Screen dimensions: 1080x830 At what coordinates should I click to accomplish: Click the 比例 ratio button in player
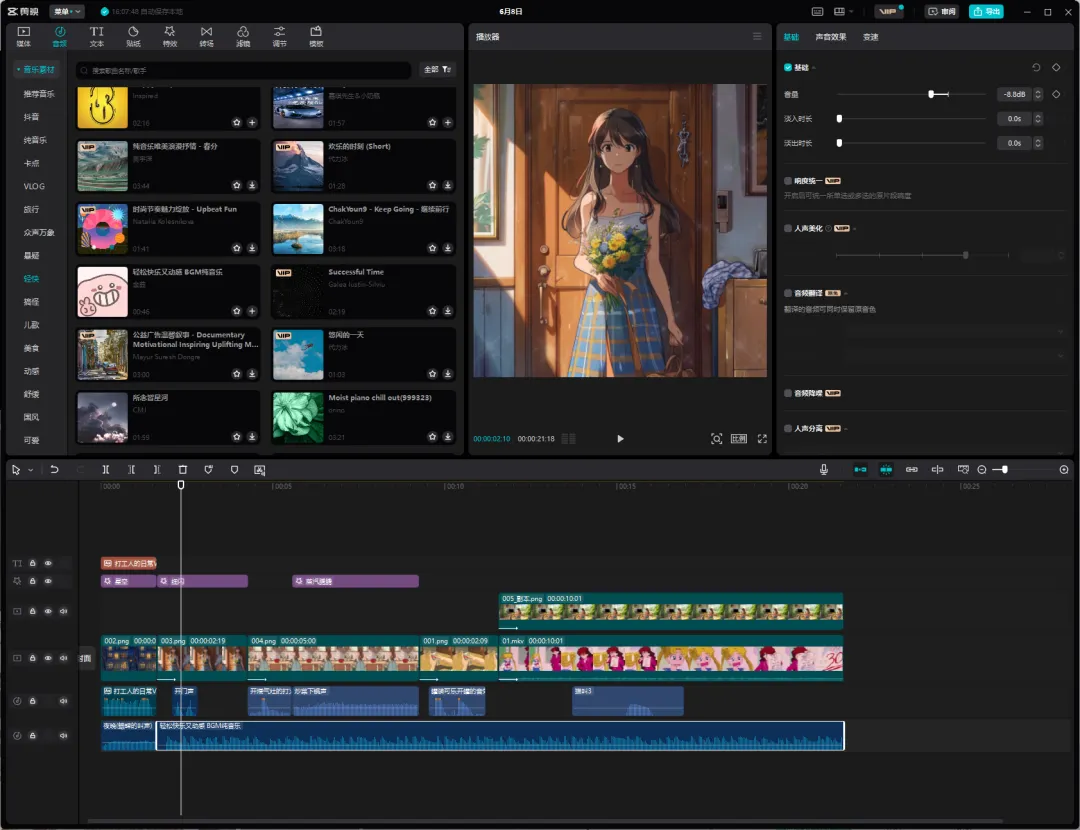tap(739, 439)
